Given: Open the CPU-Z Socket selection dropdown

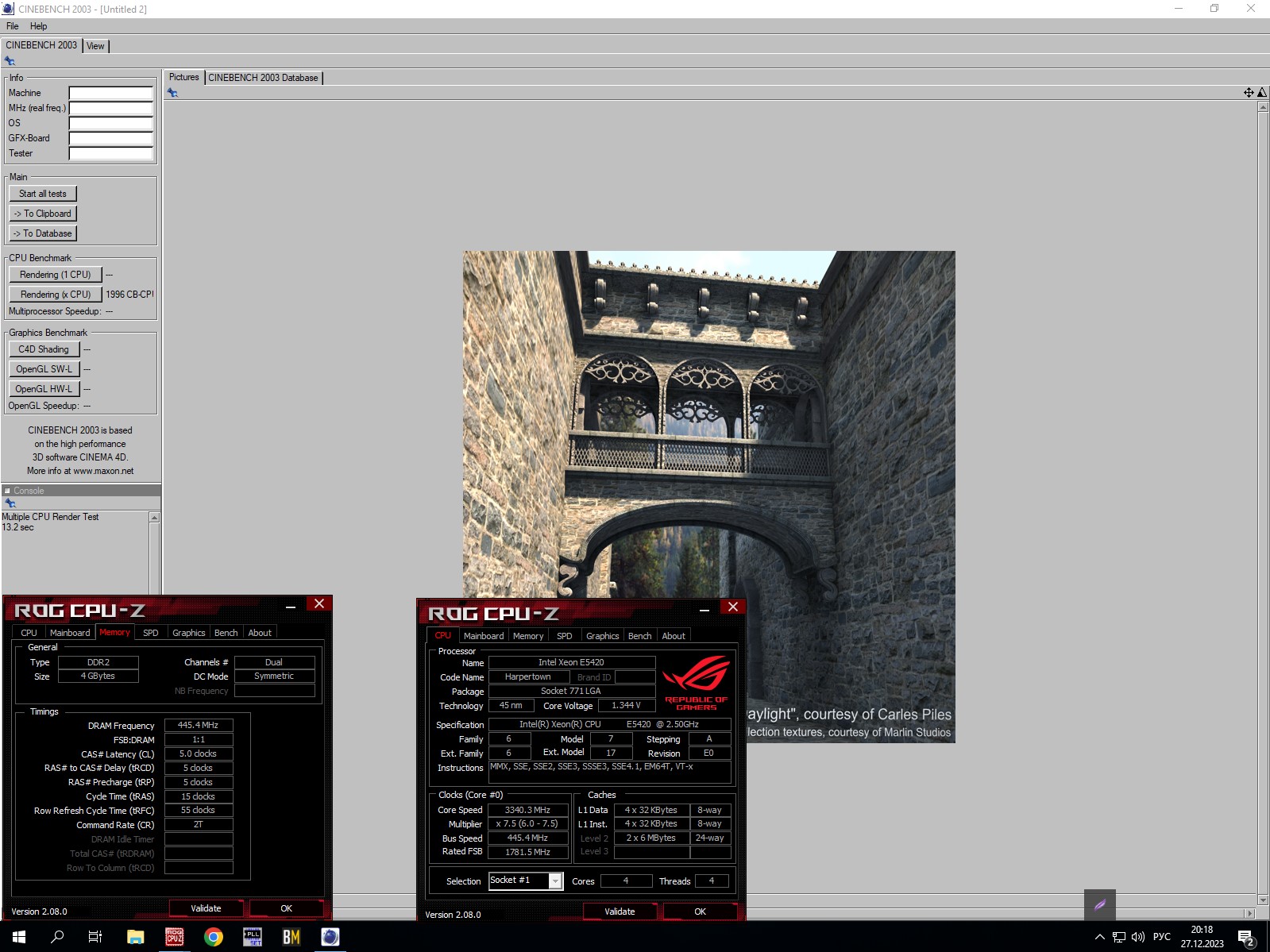Looking at the screenshot, I should click(x=555, y=881).
